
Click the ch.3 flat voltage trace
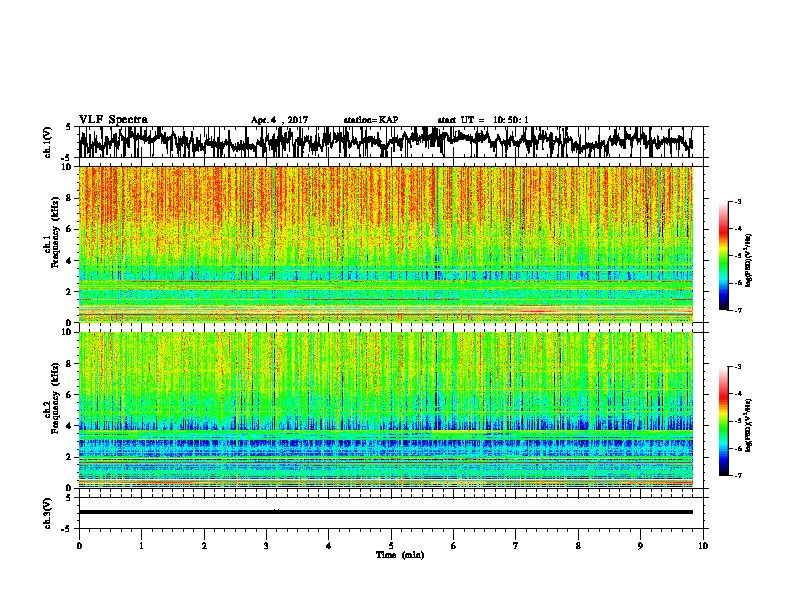tap(386, 512)
